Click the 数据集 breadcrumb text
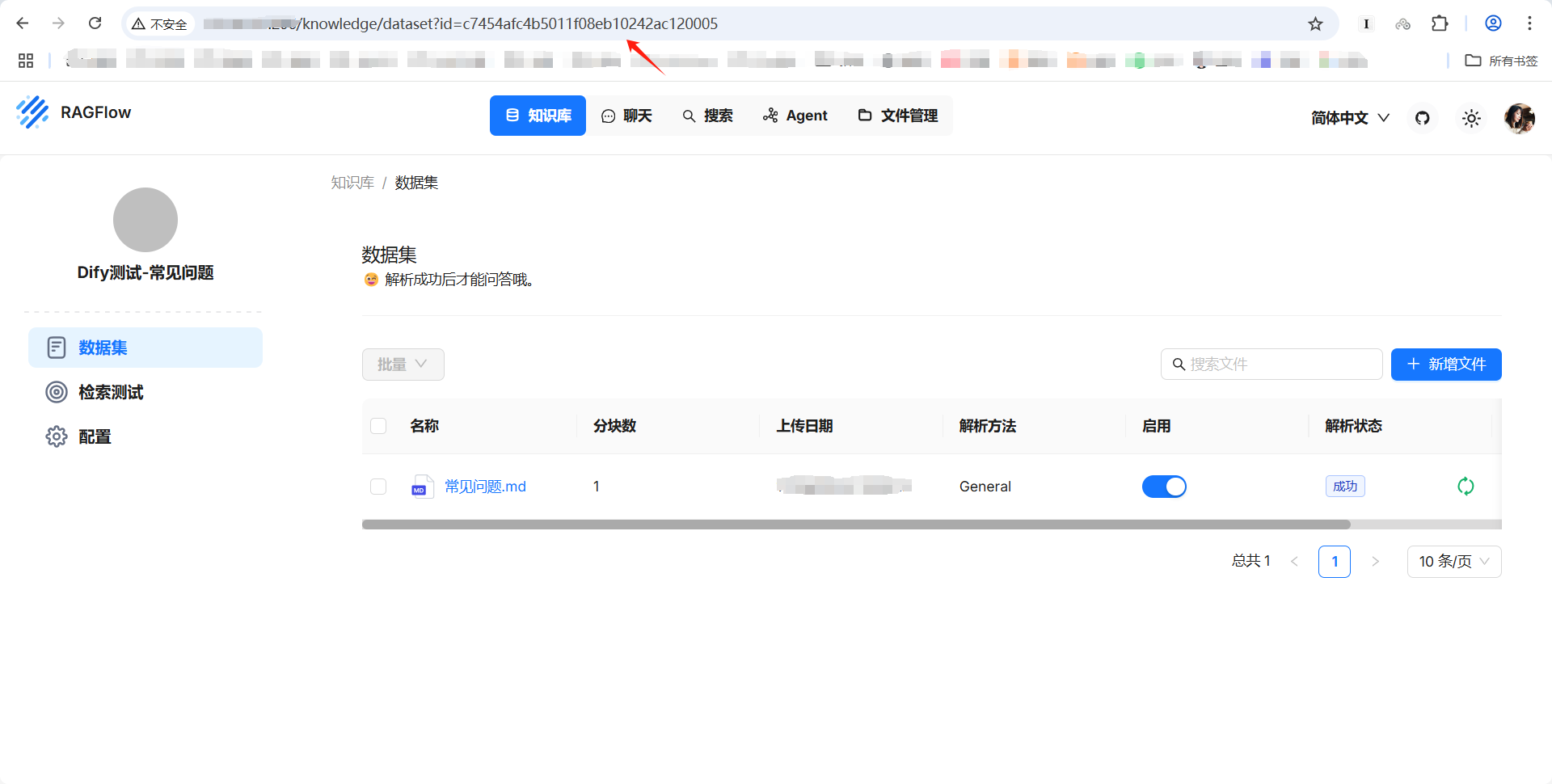The image size is (1552, 784). [x=416, y=183]
